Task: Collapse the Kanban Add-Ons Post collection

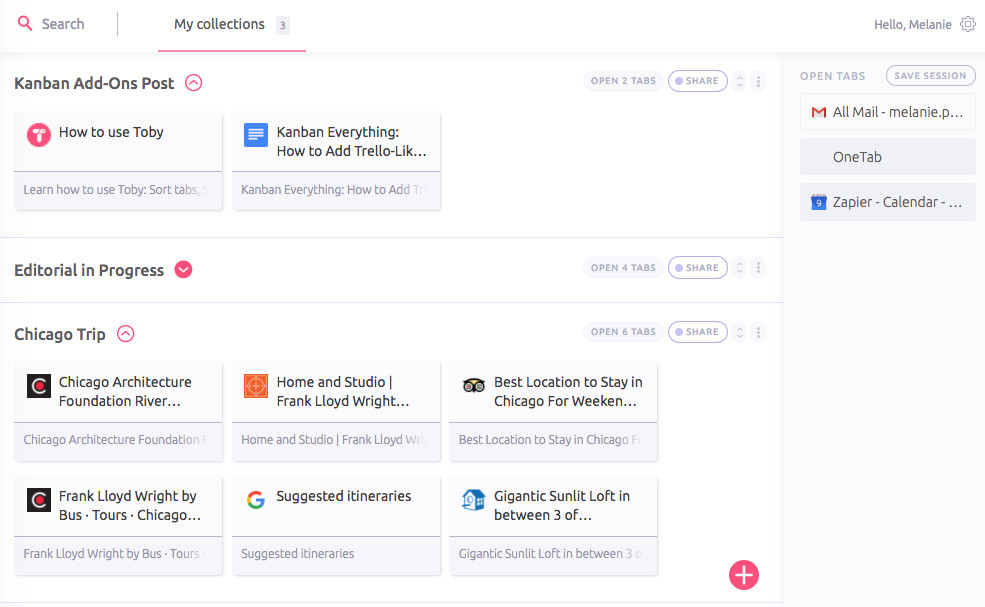Action: (x=193, y=82)
